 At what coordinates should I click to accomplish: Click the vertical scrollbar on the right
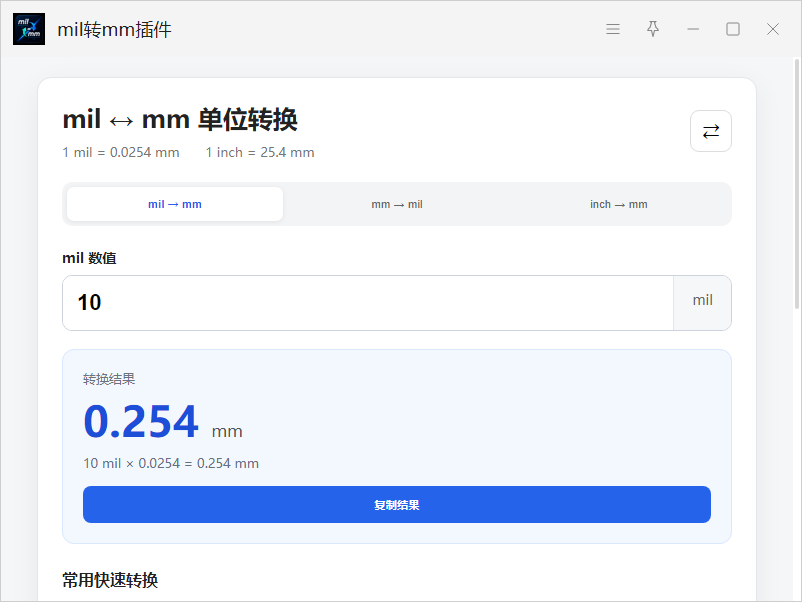click(796, 184)
